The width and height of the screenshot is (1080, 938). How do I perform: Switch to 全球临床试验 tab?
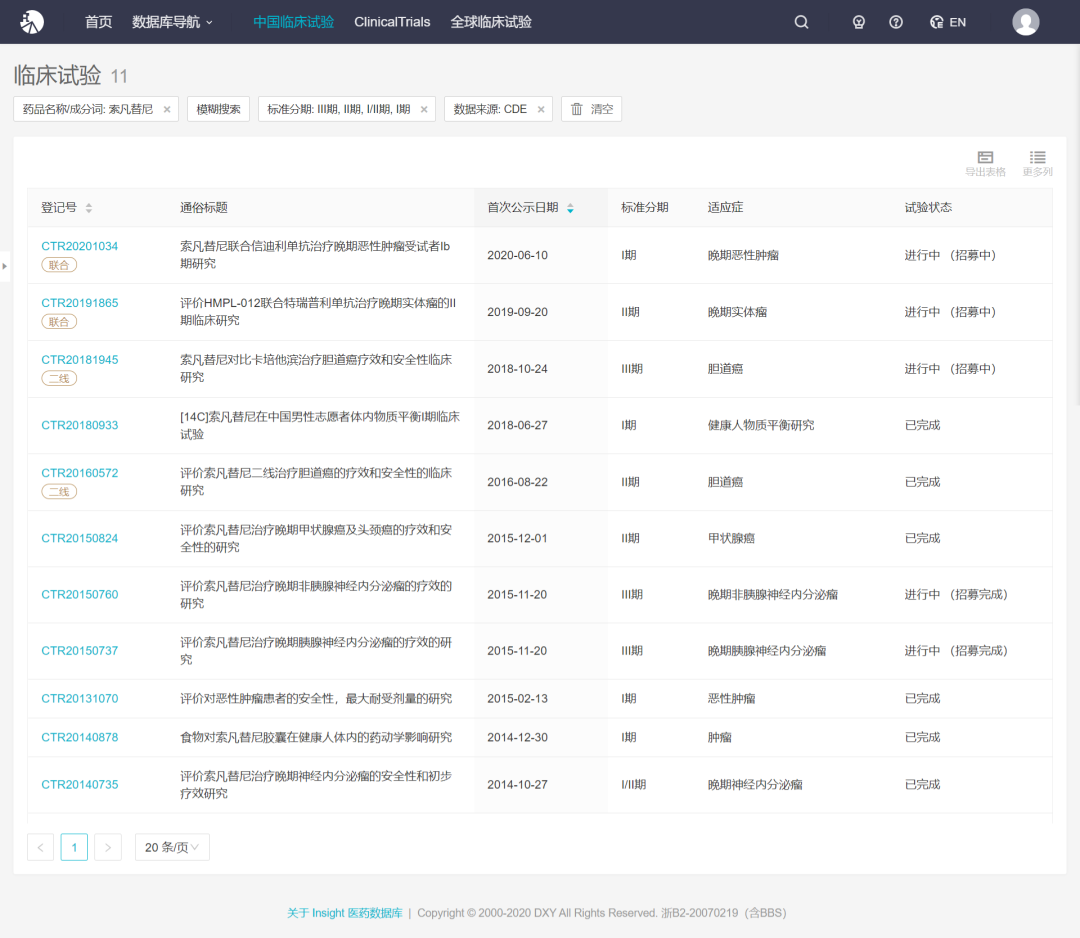pyautogui.click(x=491, y=22)
